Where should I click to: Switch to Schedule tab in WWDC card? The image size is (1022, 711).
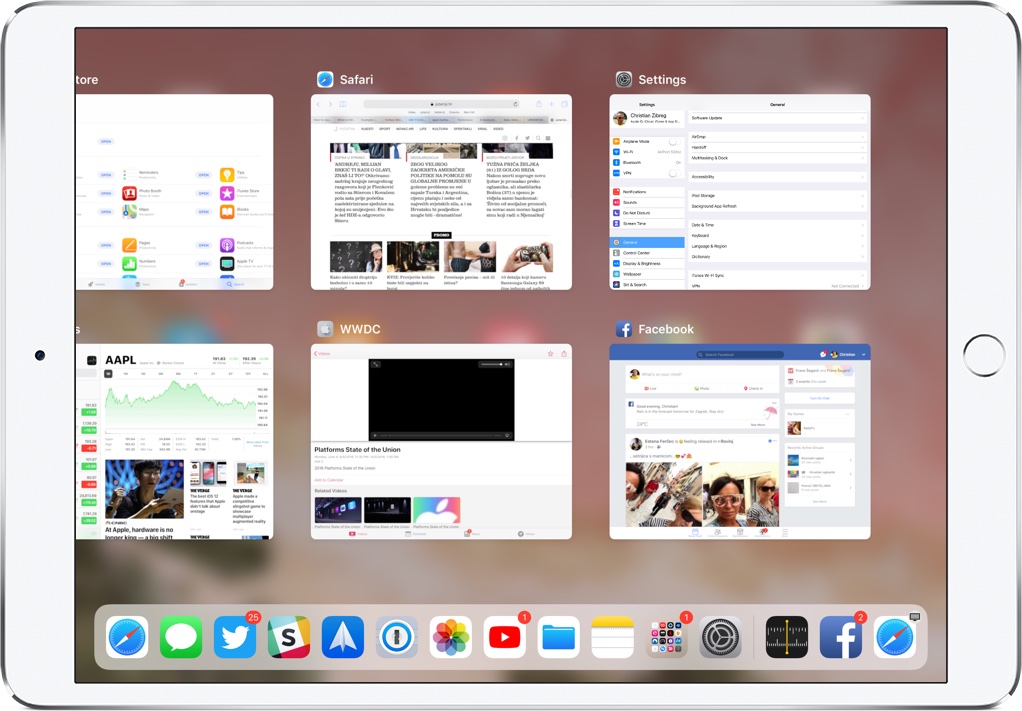pos(416,534)
